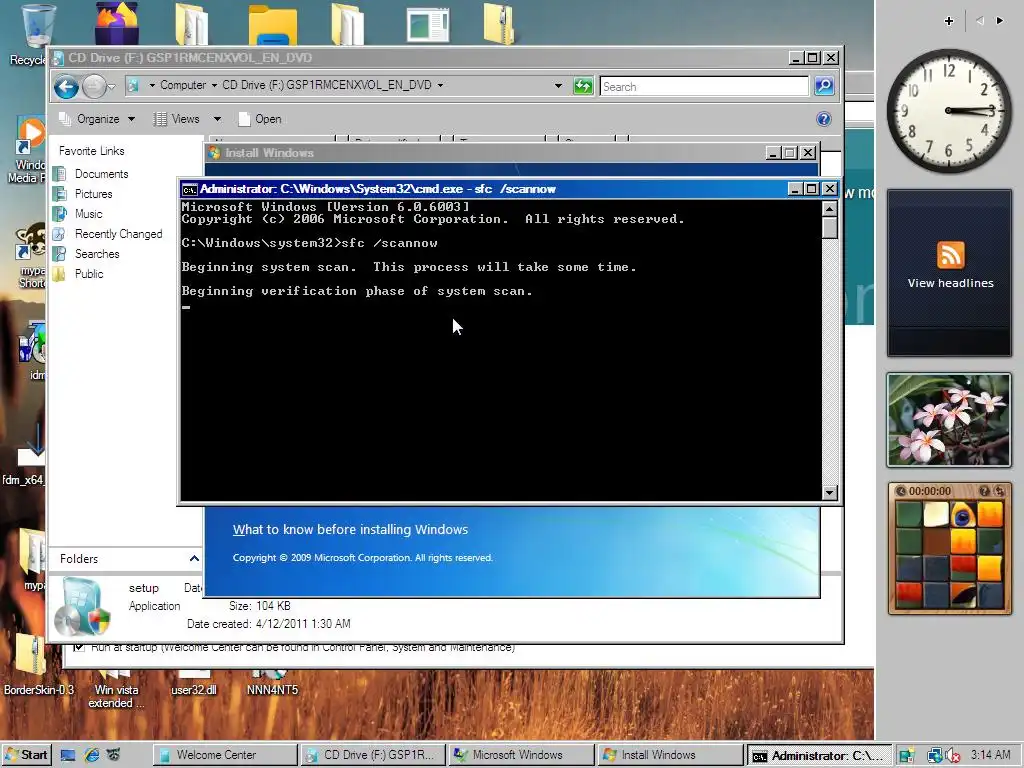Click the picture puzzle gadget timer icon
Screen dimensions: 1024x768
901,491
